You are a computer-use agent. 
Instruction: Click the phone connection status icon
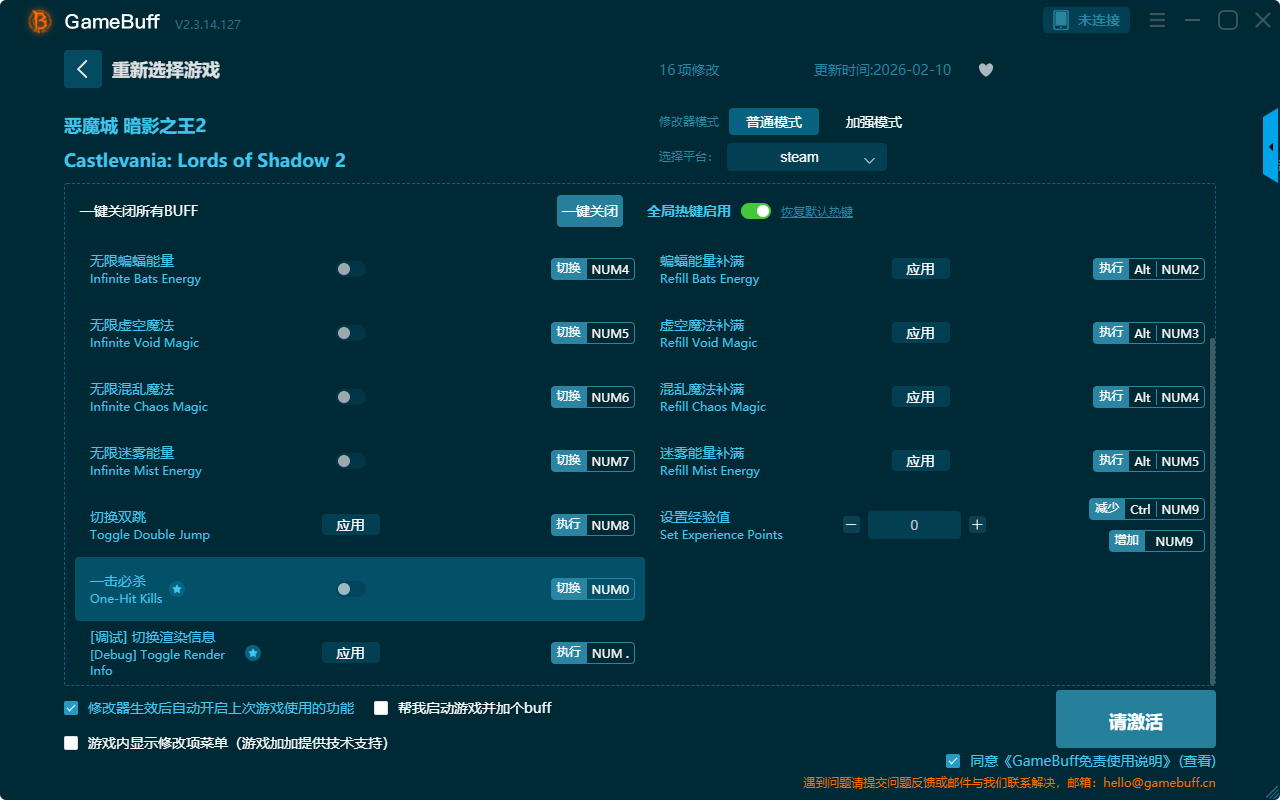[x=1058, y=20]
